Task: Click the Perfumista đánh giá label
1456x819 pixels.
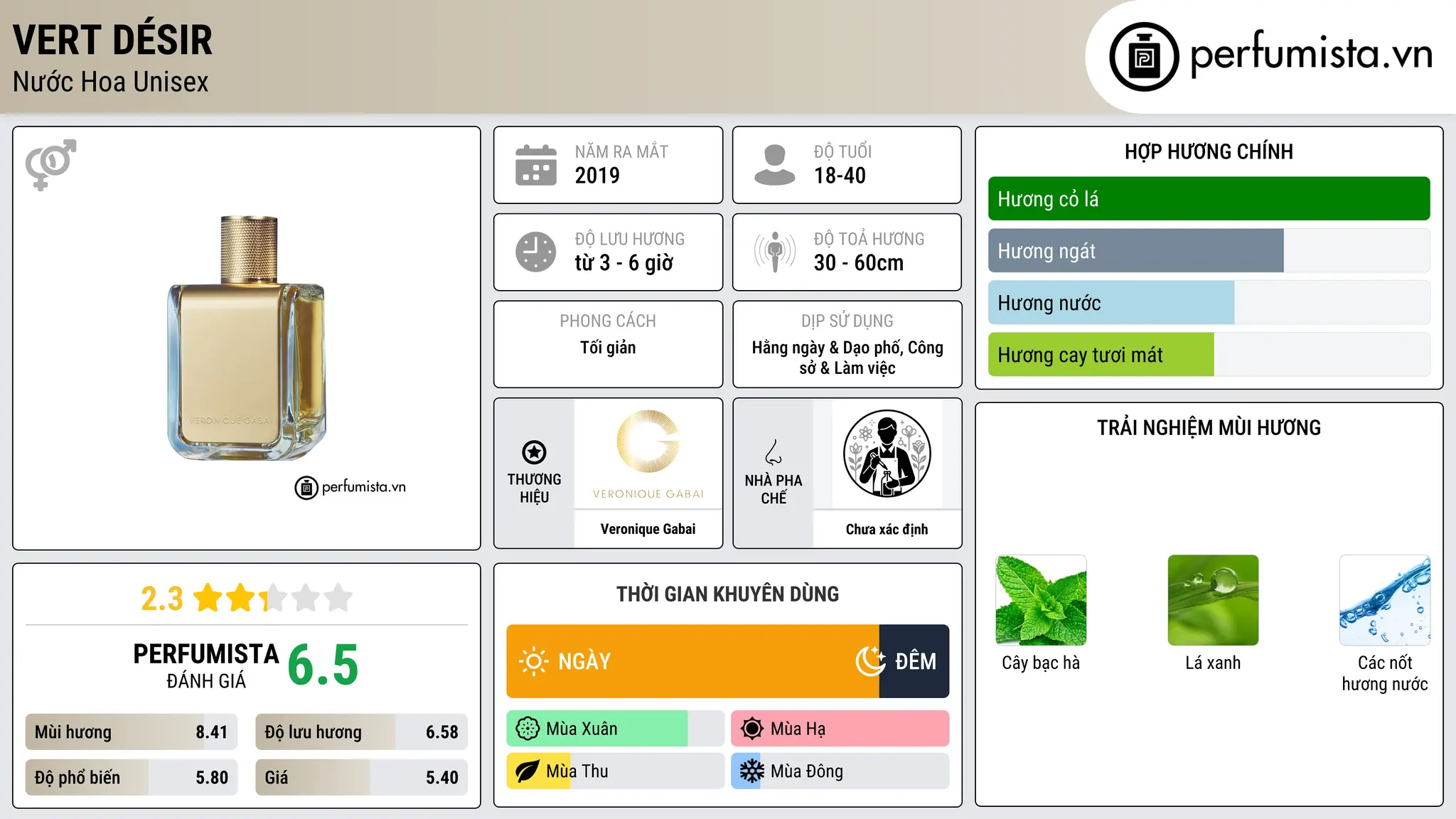Action: click(x=206, y=665)
